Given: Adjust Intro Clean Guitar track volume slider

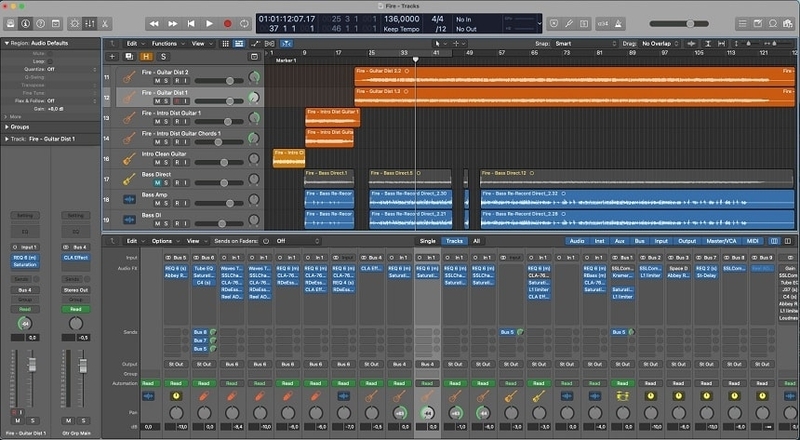Looking at the screenshot, I should [x=219, y=162].
